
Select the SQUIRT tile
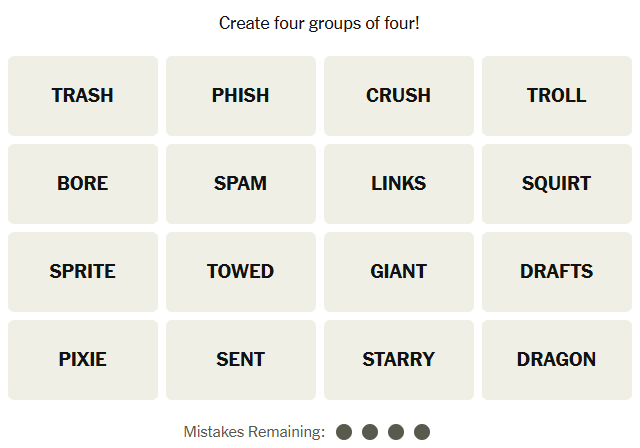point(557,184)
